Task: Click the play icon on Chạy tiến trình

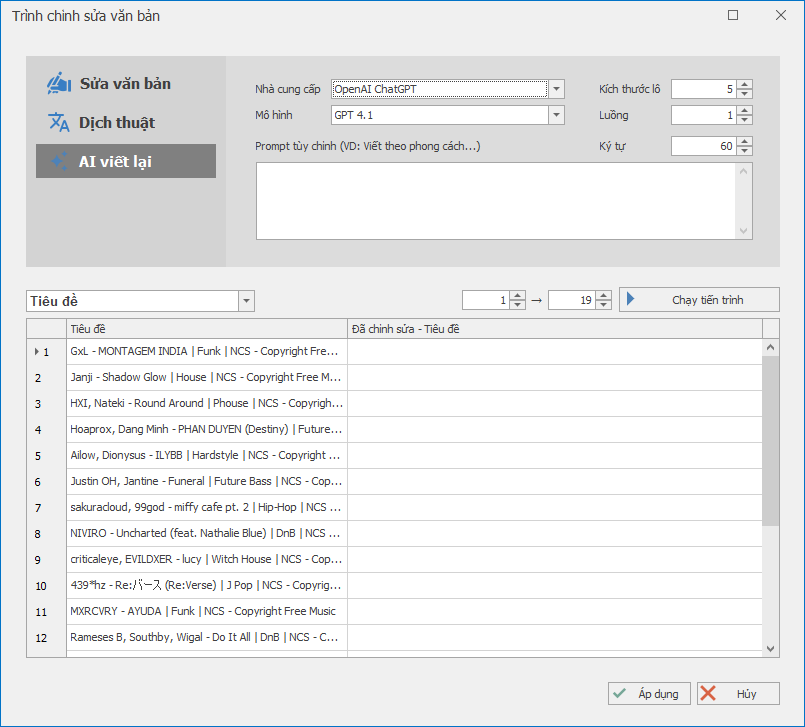Action: [x=632, y=300]
